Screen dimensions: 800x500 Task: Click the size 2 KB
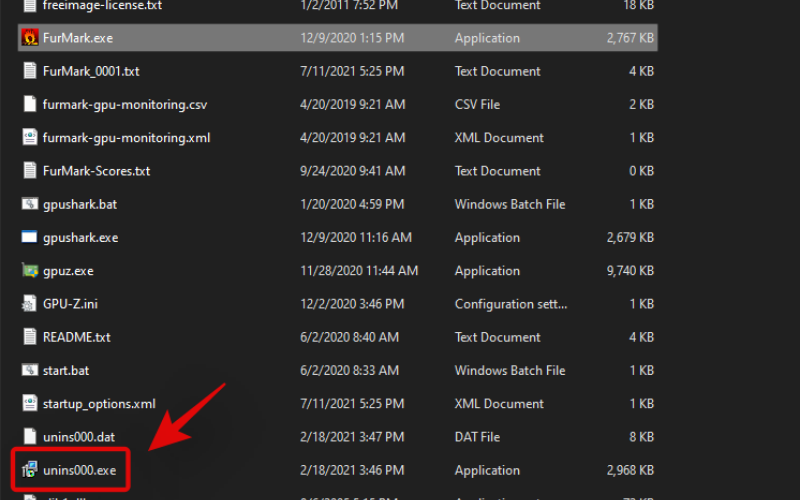[x=641, y=105]
